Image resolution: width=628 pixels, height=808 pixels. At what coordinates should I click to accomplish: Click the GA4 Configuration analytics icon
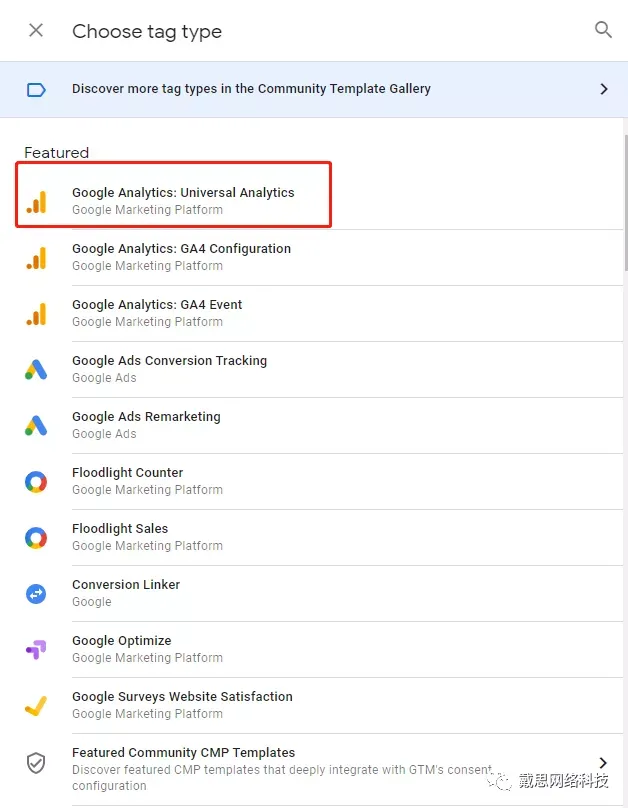click(x=37, y=258)
